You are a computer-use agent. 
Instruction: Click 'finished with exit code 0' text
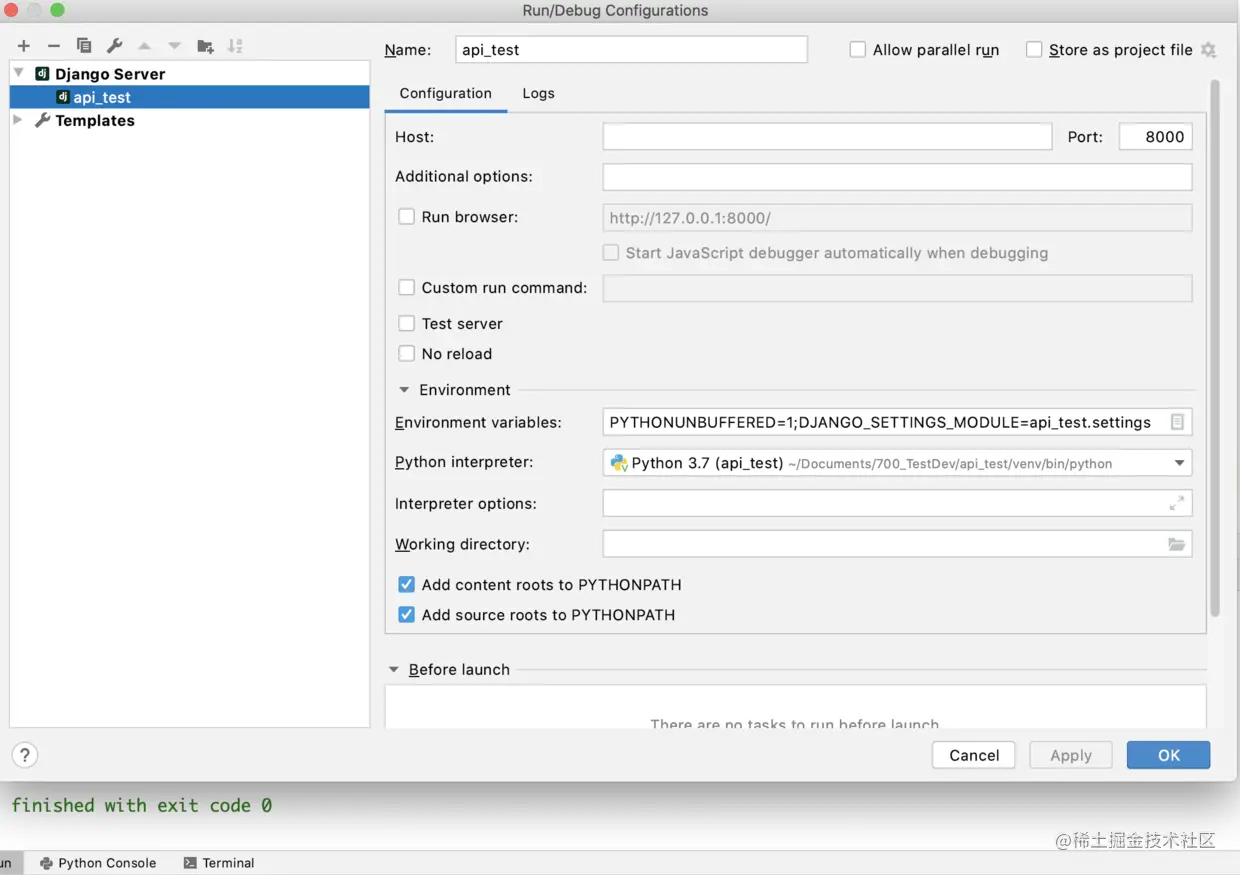tap(142, 805)
